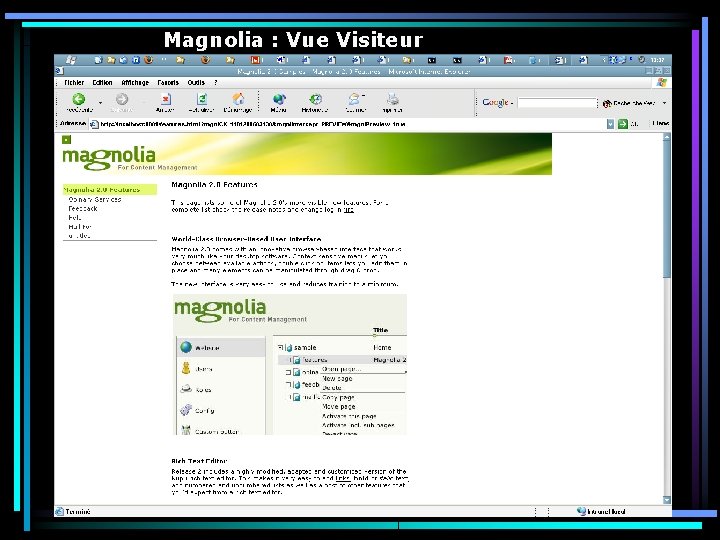Click the Windows flag logo in menu bar
The height and width of the screenshot is (540, 720).
[x=661, y=82]
